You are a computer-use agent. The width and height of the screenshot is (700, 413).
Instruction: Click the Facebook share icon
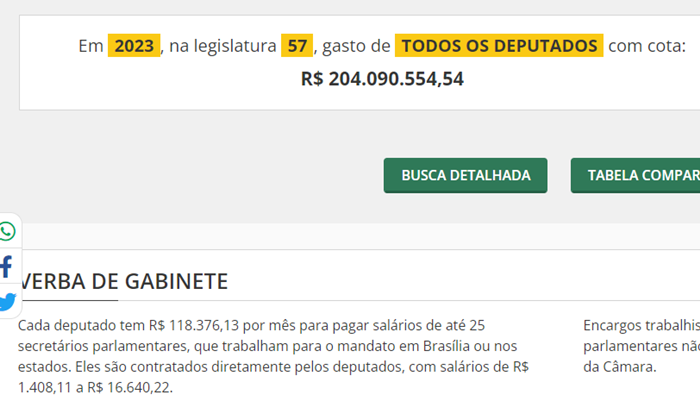tap(7, 266)
